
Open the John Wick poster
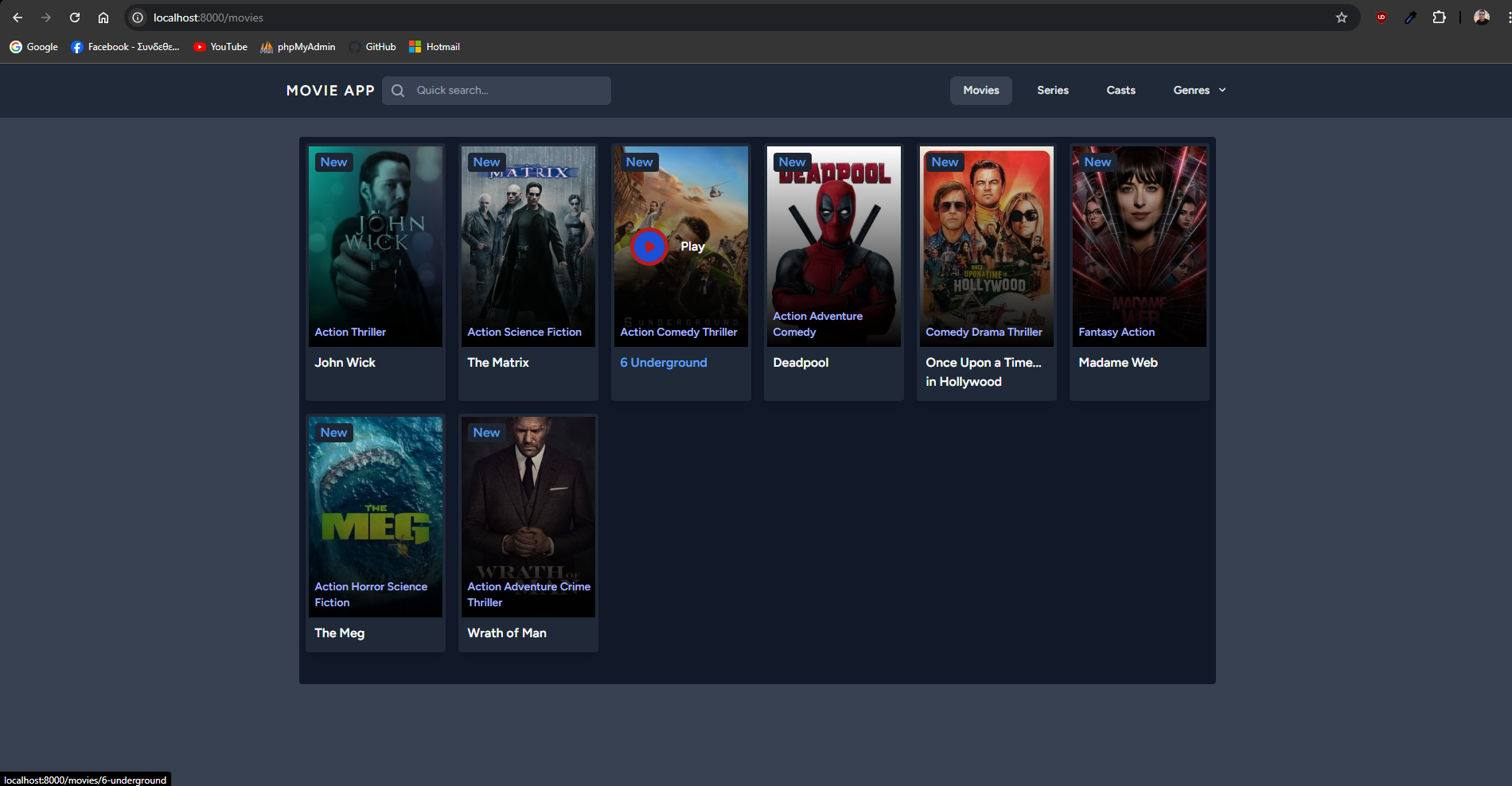pyautogui.click(x=376, y=247)
